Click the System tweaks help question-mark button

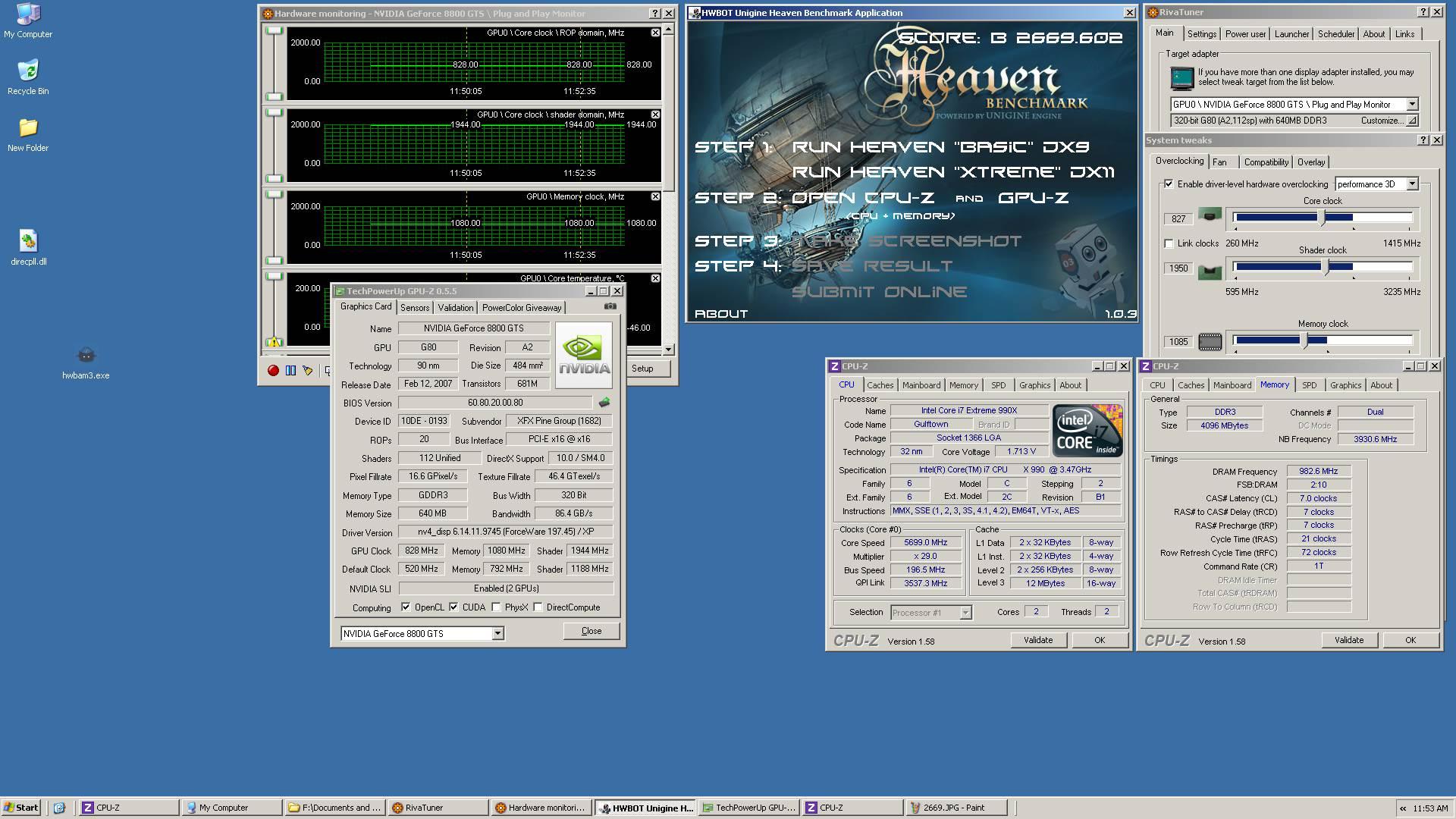point(1423,140)
